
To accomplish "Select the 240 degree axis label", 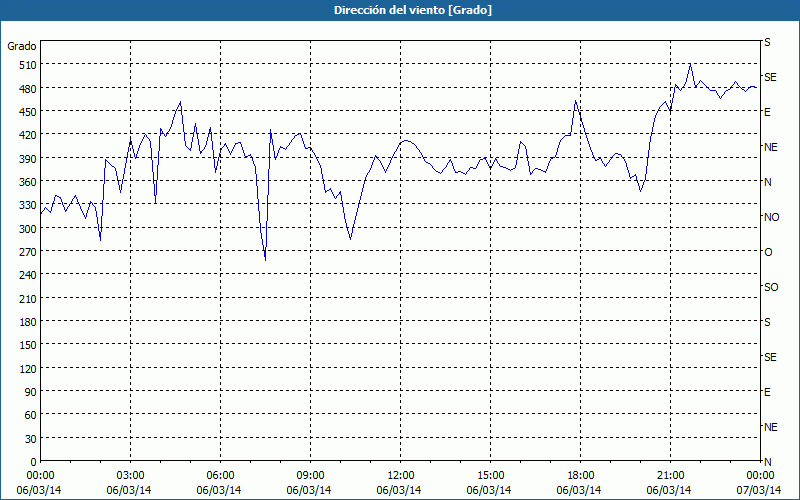I will [x=28, y=276].
